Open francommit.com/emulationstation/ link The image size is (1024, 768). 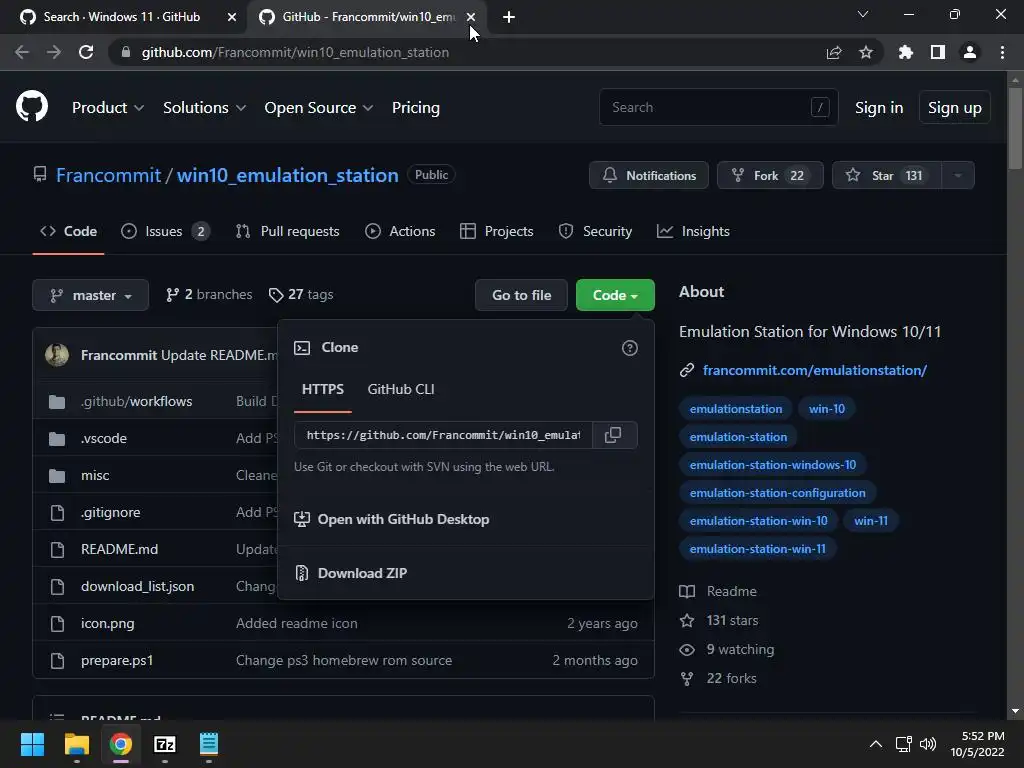tap(814, 370)
